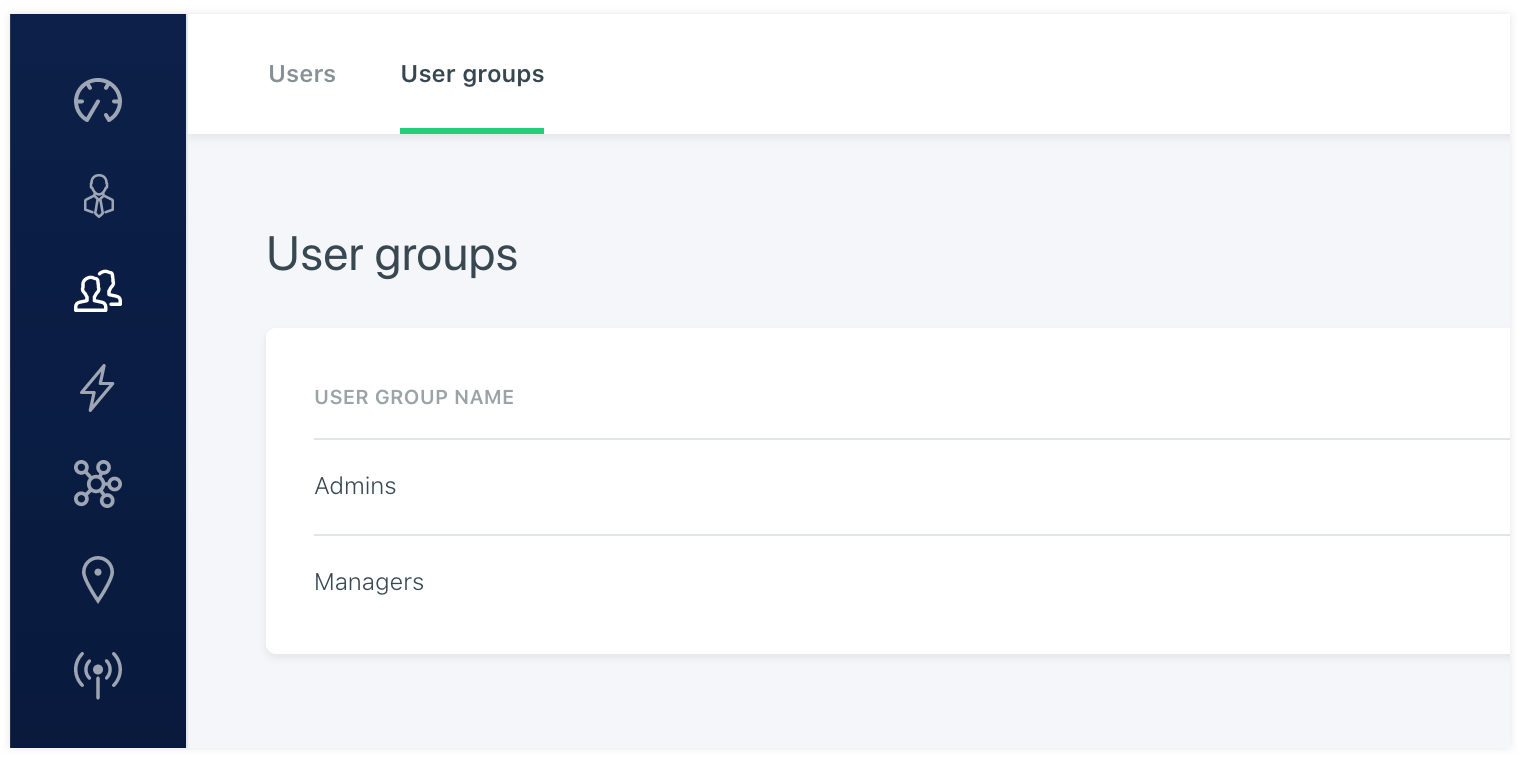This screenshot has height=760, width=1520.
Task: Switch to the Users tab
Action: 302,74
